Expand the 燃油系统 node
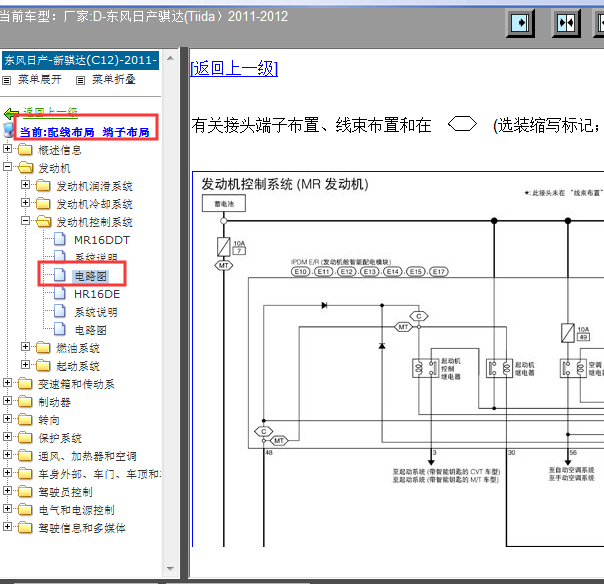Screen dimensions: 604x584 point(25,346)
